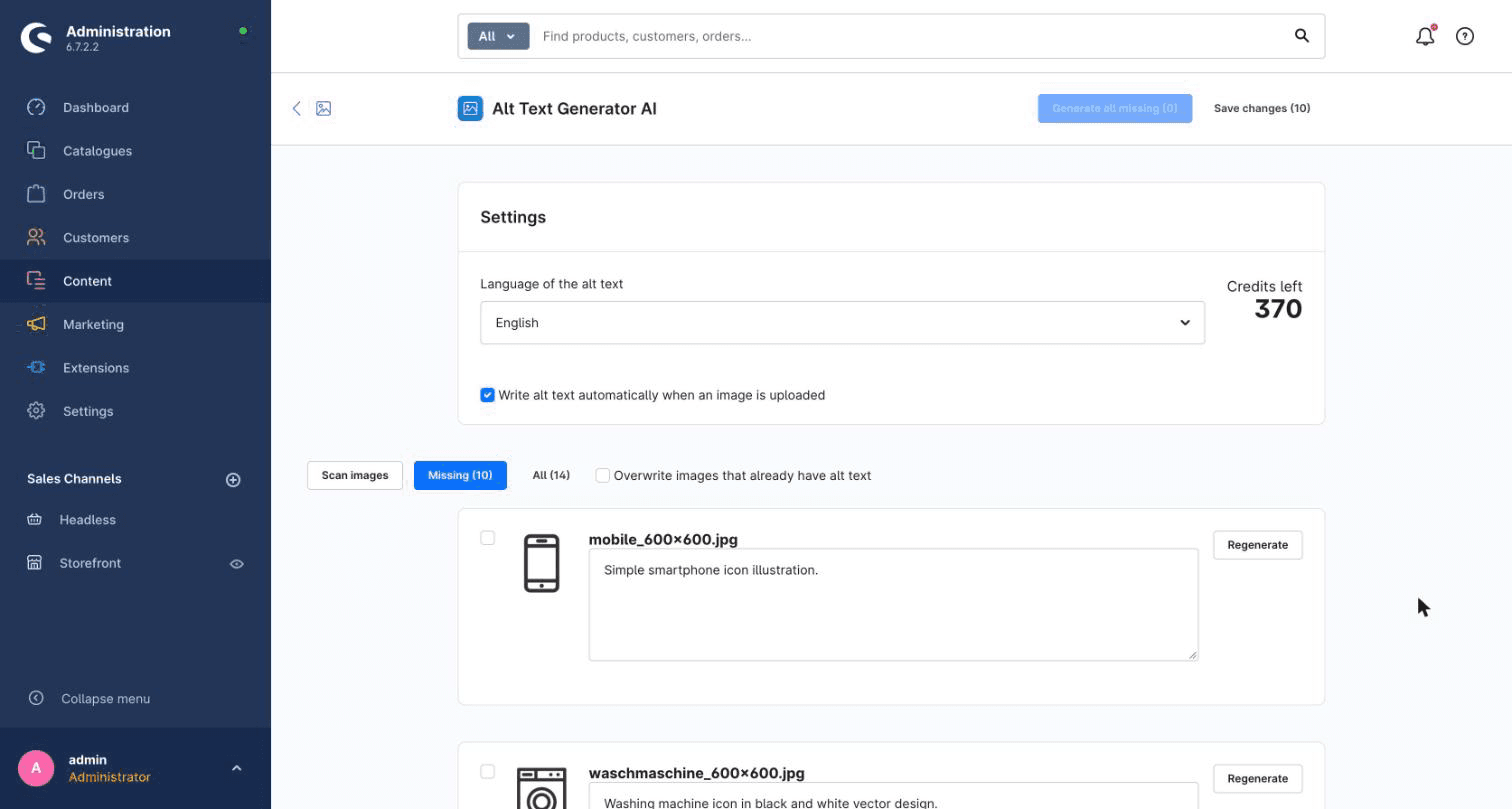Click Save changes (10) button
This screenshot has width=1512, height=809.
[1262, 108]
